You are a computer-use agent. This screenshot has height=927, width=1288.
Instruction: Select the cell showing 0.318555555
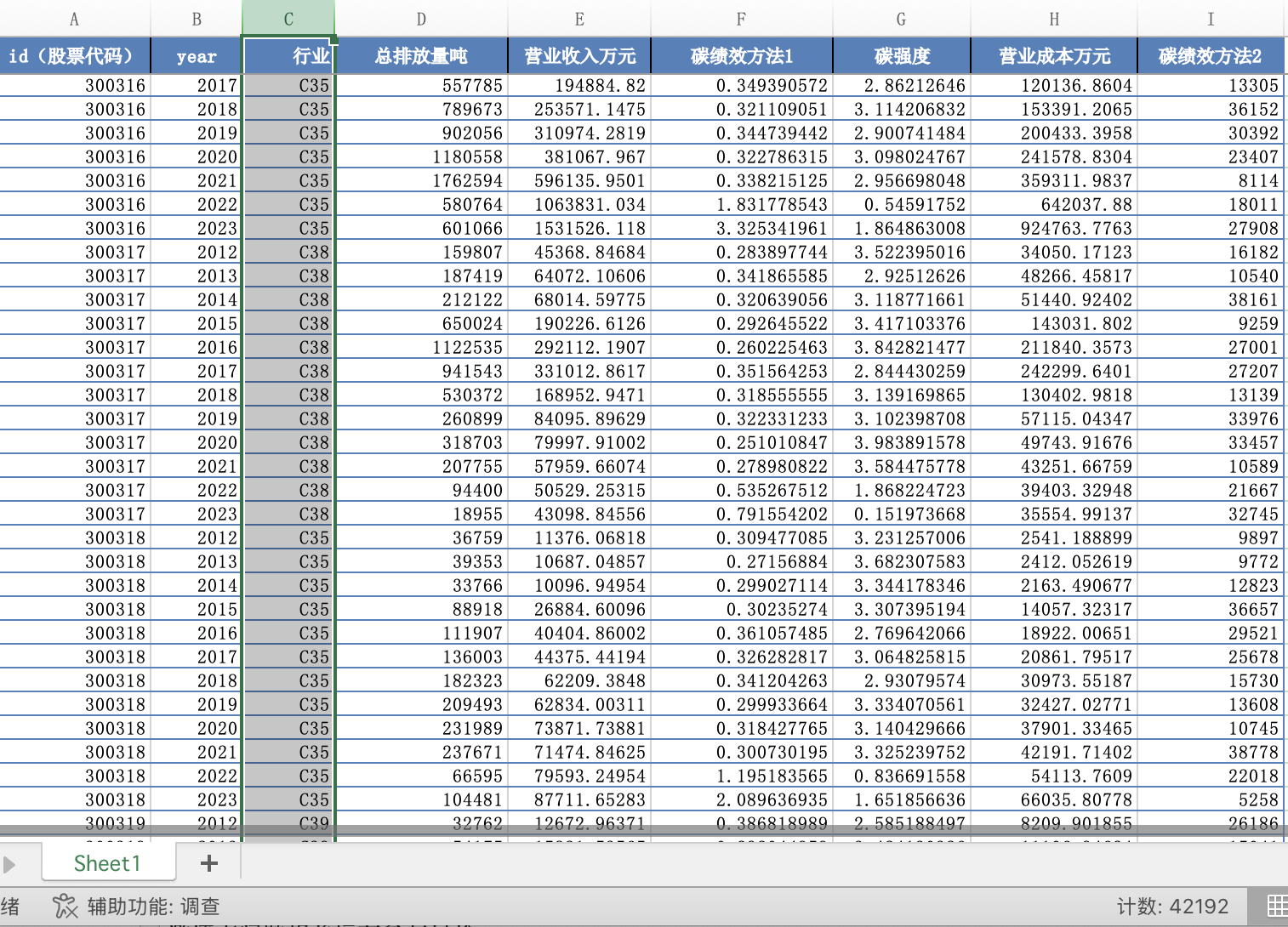click(741, 395)
